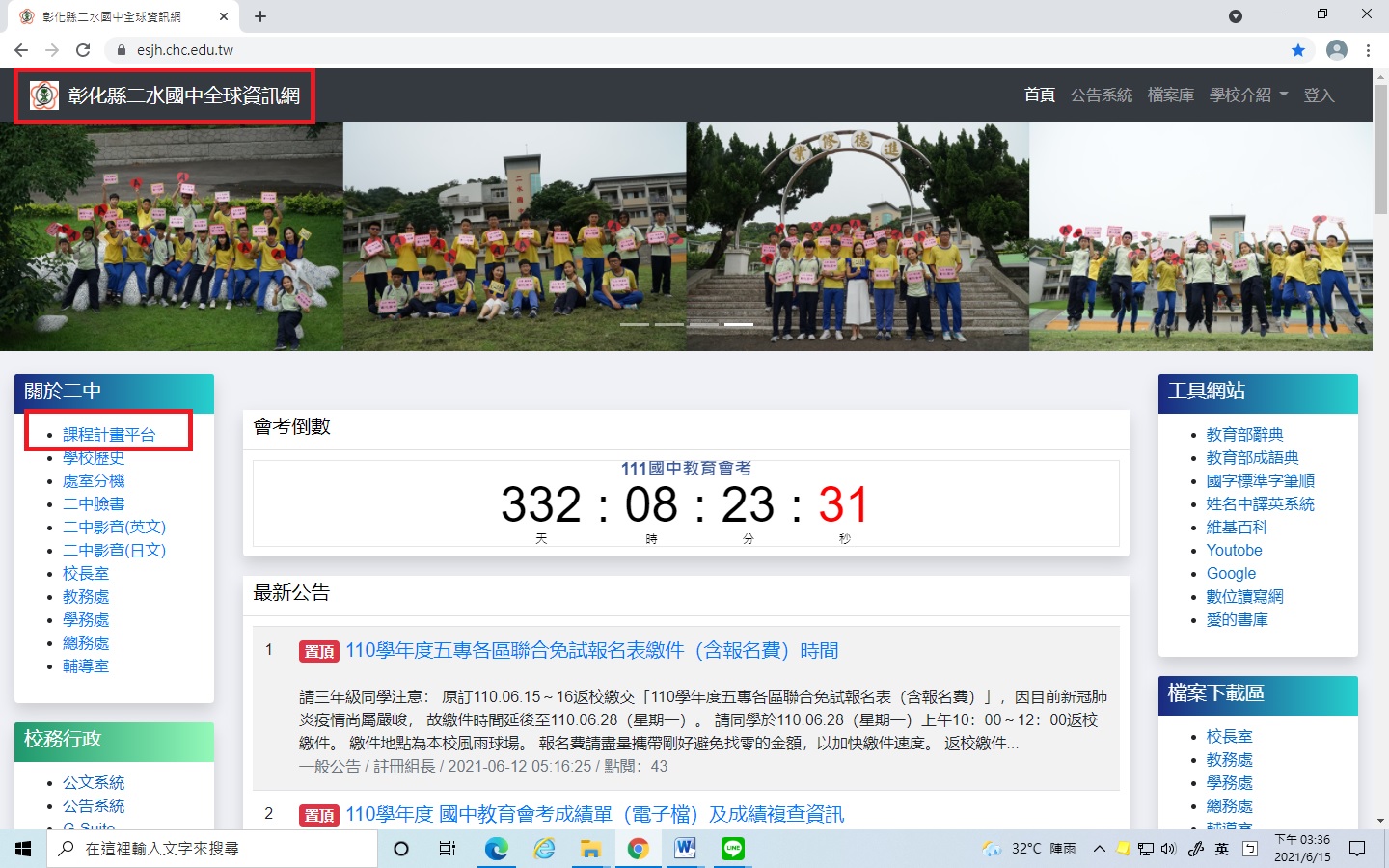Screen dimensions: 1389x868
Task: Open the 二中影音(英文) link
Action: point(114,528)
